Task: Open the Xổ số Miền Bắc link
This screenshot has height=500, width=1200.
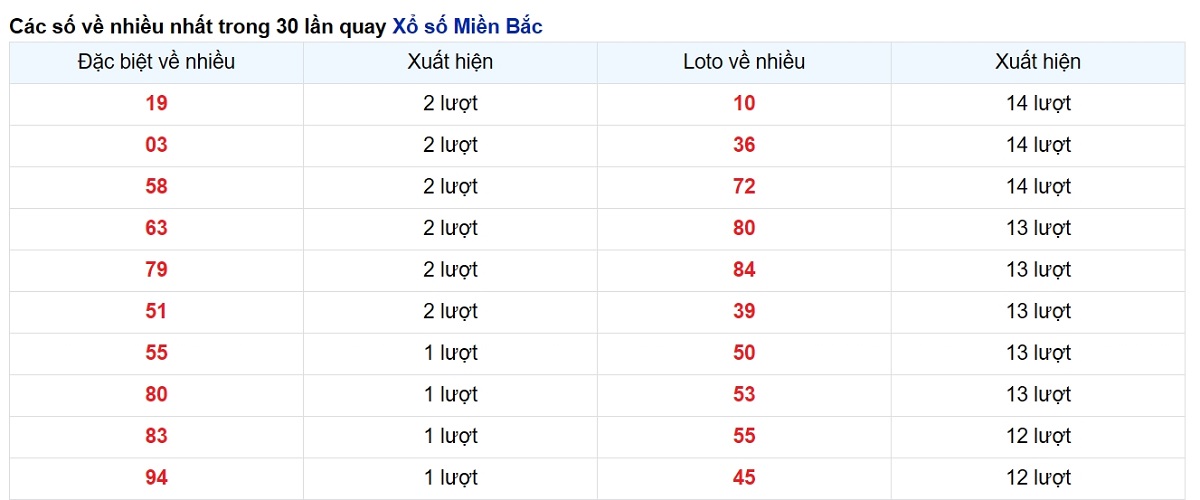Action: pyautogui.click(x=467, y=27)
